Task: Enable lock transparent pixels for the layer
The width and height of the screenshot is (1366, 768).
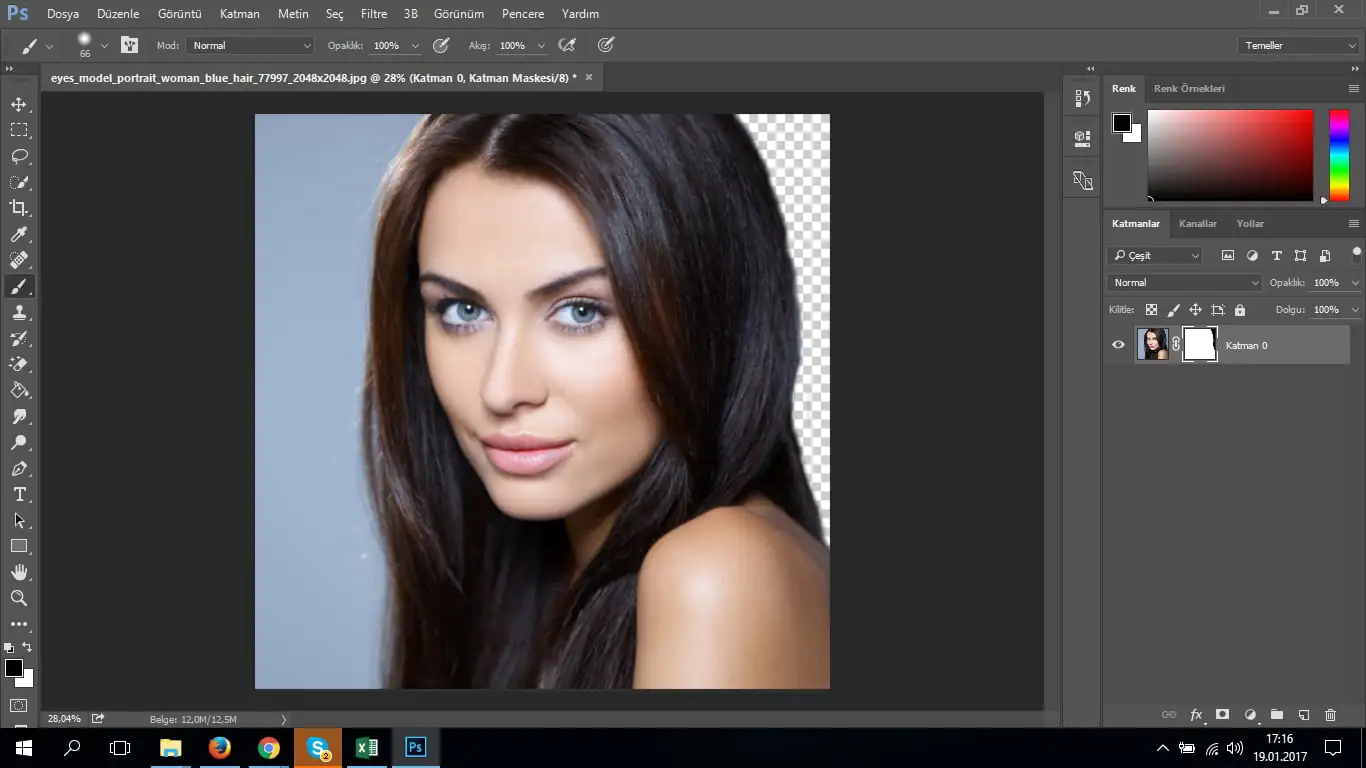Action: pos(1152,309)
